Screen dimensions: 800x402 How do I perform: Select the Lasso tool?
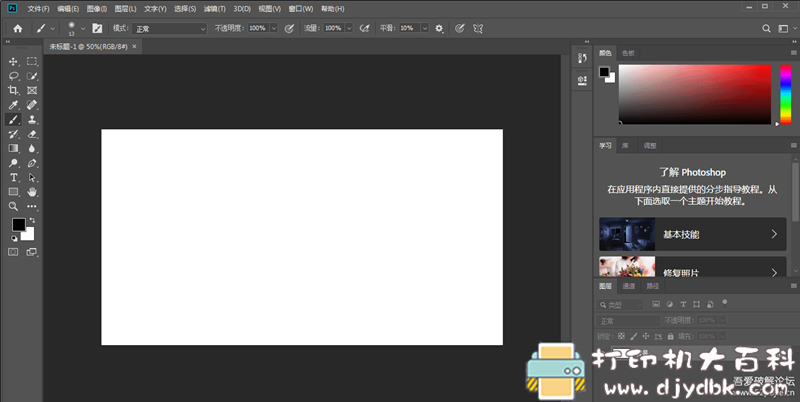point(13,76)
